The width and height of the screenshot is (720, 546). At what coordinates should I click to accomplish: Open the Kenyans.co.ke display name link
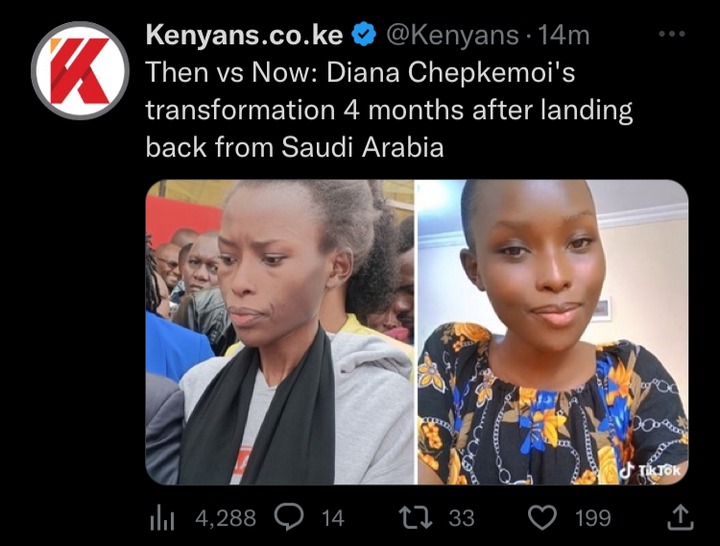click(x=244, y=35)
